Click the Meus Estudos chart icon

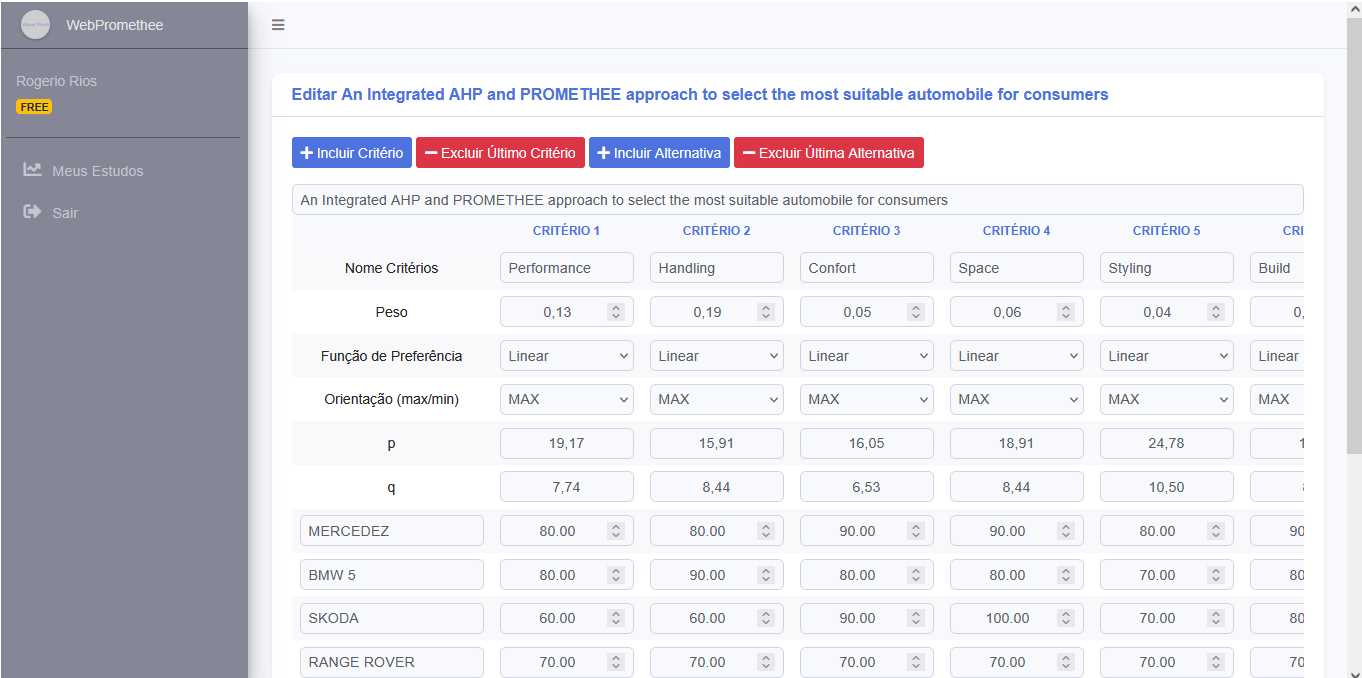[33, 170]
